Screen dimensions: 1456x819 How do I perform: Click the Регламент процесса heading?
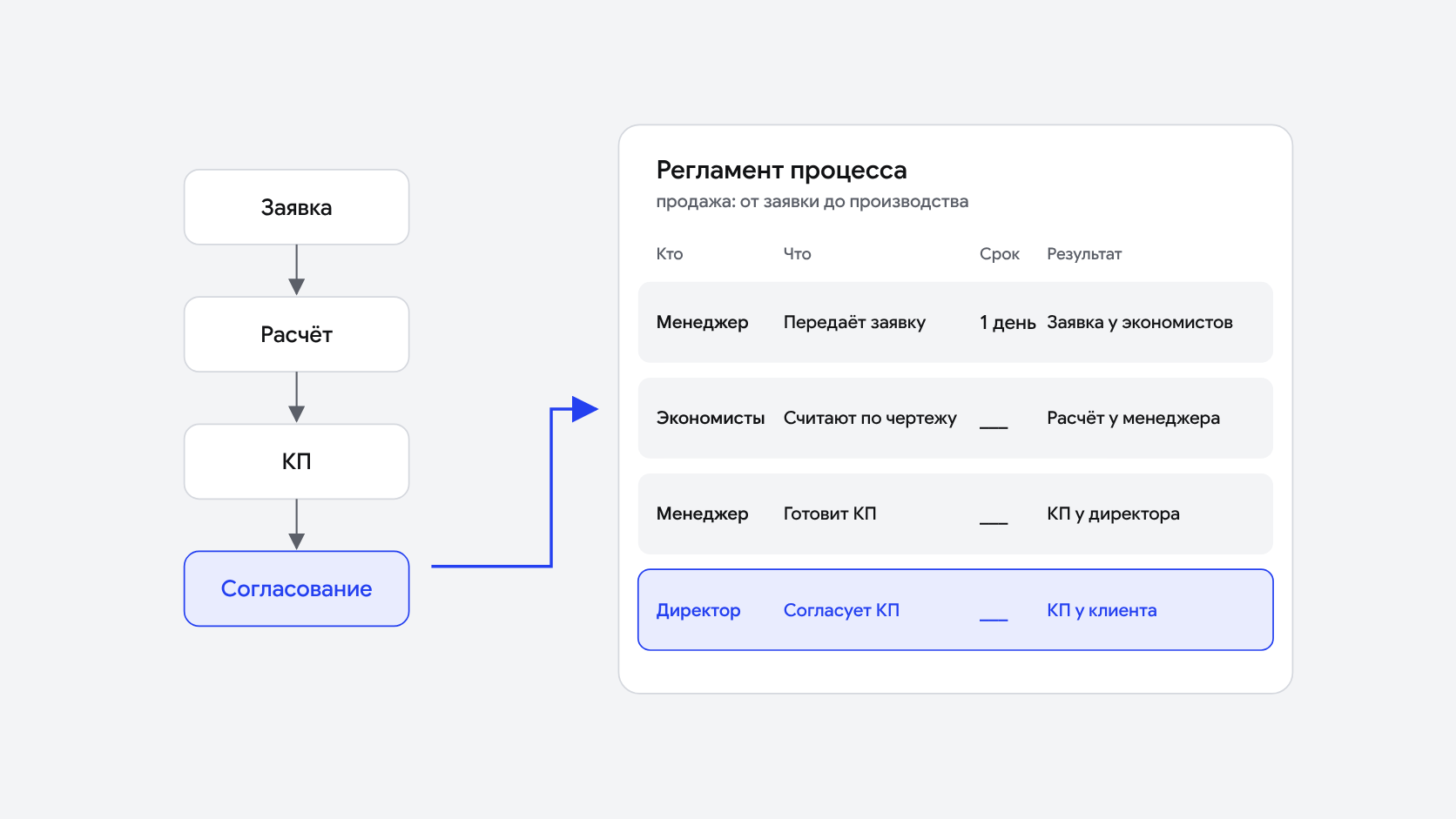tap(781, 170)
